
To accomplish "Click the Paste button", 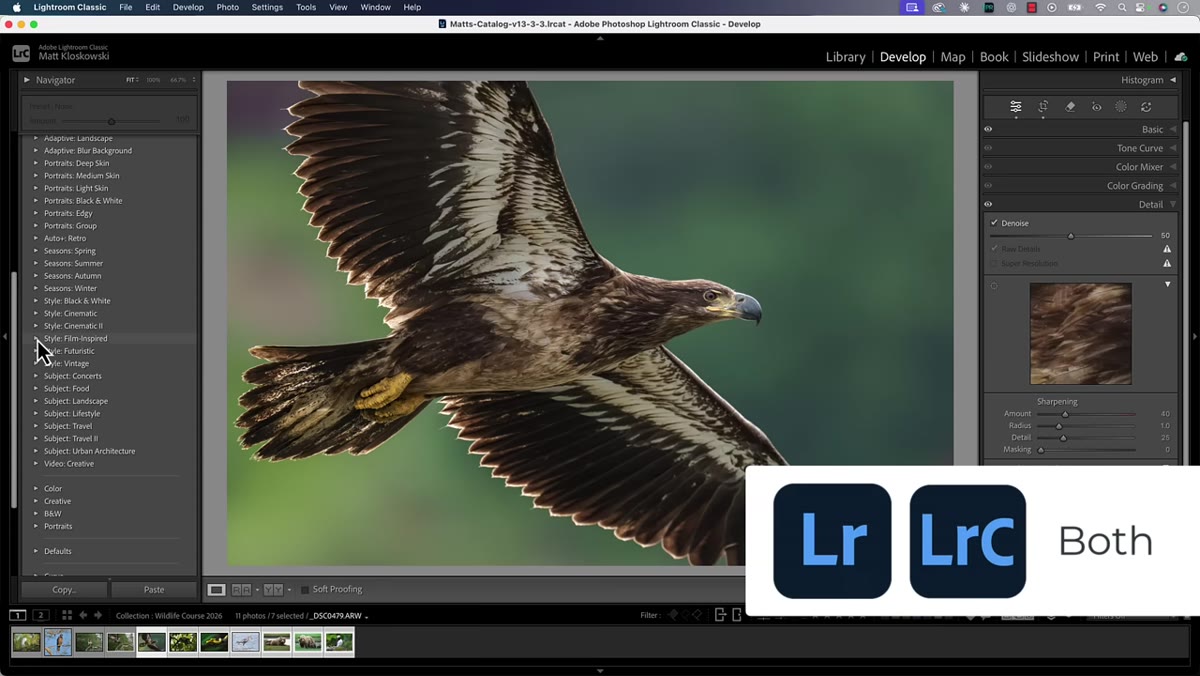I will coord(154,590).
